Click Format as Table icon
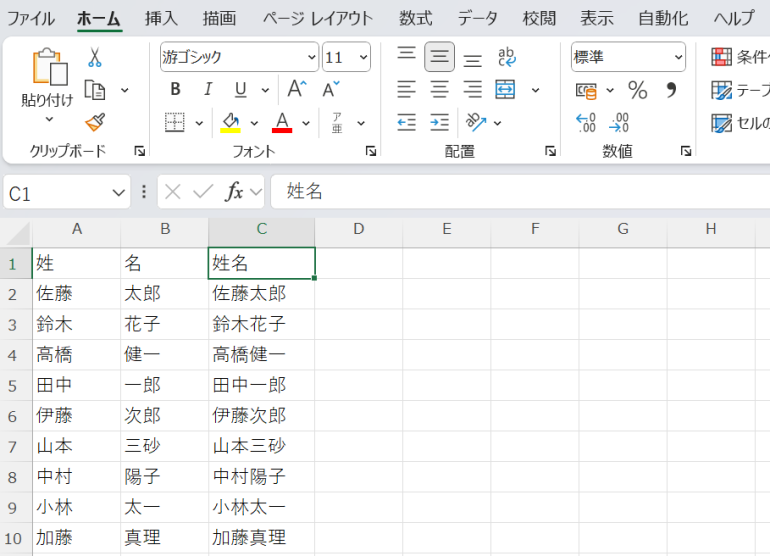Screen dimensions: 770x556 [x=721, y=90]
